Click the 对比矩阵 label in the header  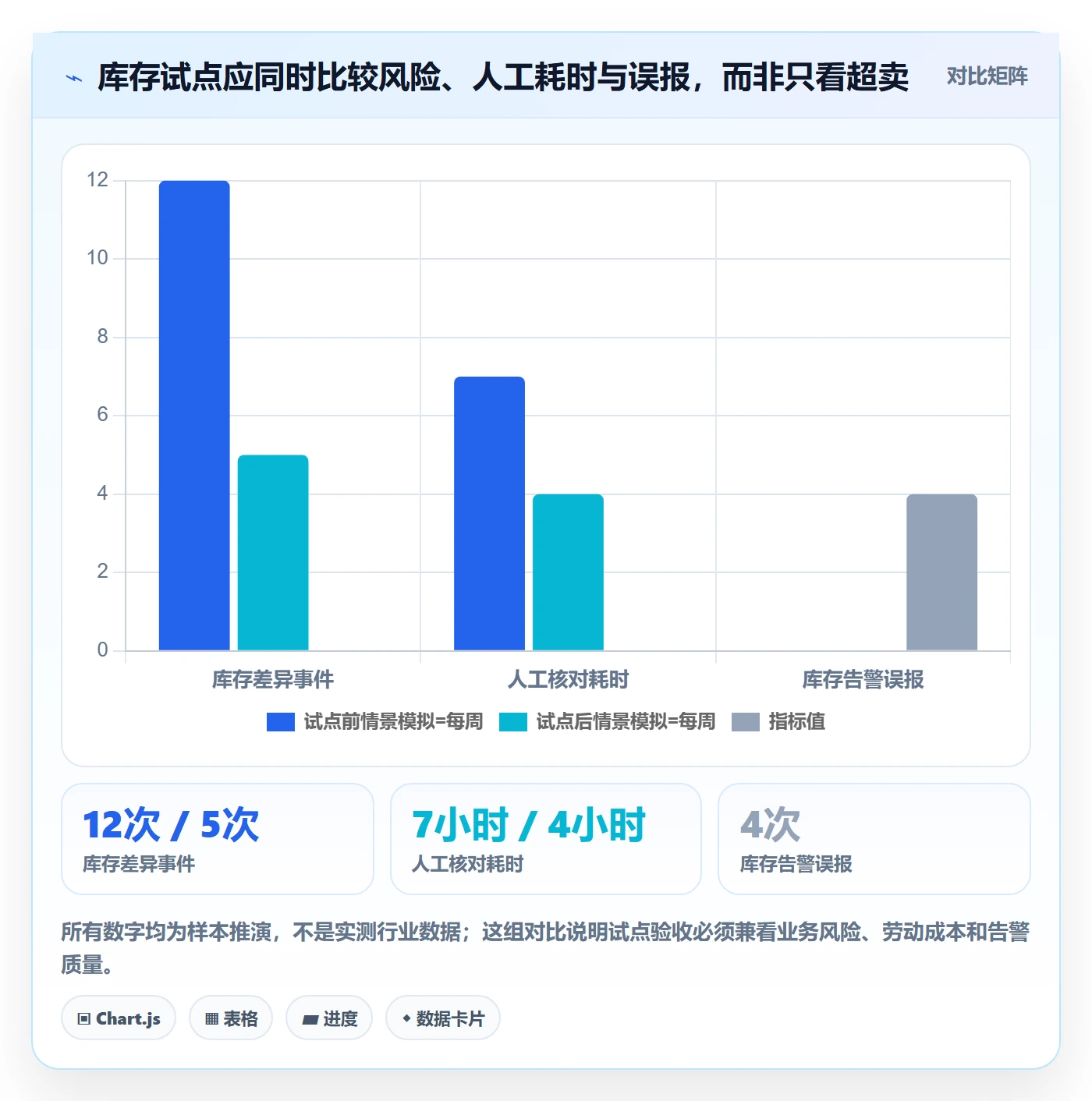[x=987, y=76]
